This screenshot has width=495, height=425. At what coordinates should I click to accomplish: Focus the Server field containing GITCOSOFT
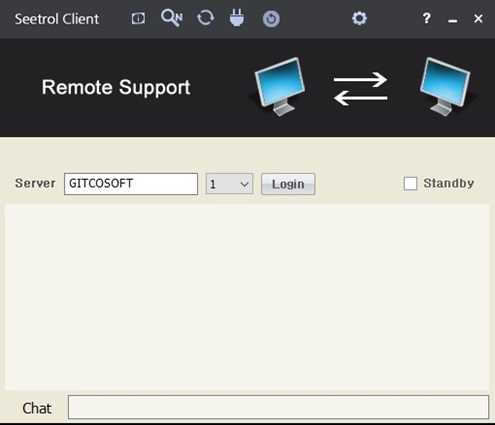click(x=131, y=184)
